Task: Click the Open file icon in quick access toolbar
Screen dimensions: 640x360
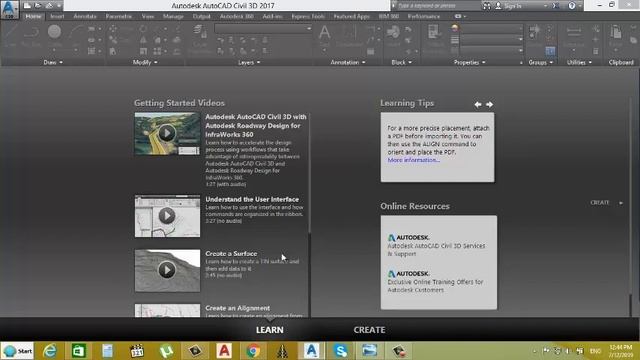Action: 38,6
